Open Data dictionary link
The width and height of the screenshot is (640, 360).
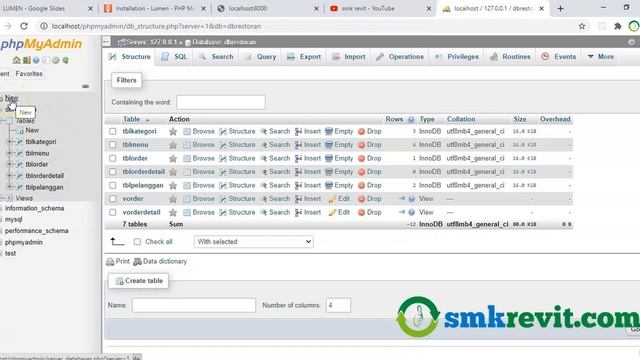coord(160,261)
